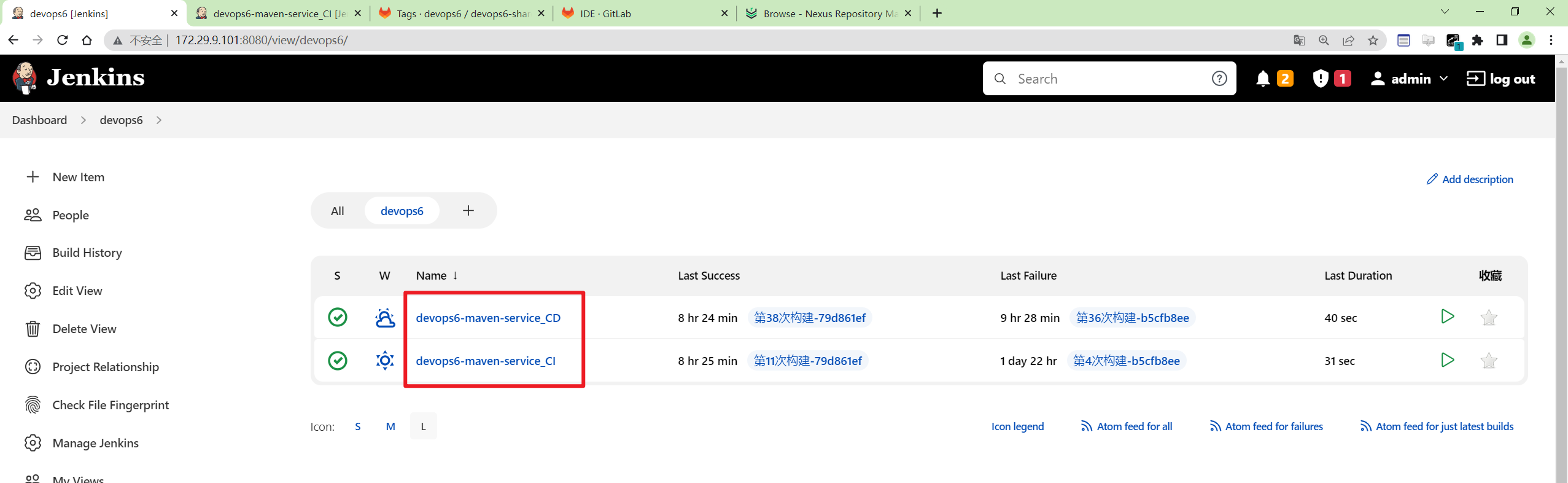Switch to devops6-maven-service_CI browser tab

pos(278,14)
